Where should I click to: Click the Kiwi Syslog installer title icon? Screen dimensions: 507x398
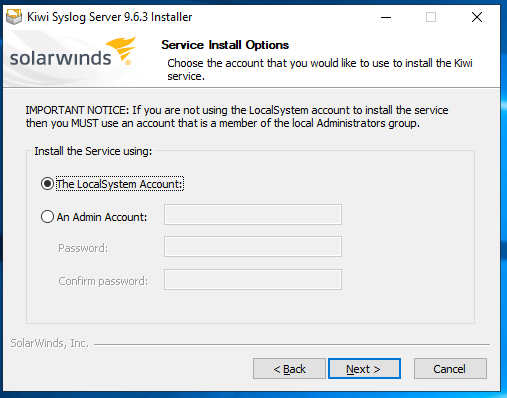(14, 17)
